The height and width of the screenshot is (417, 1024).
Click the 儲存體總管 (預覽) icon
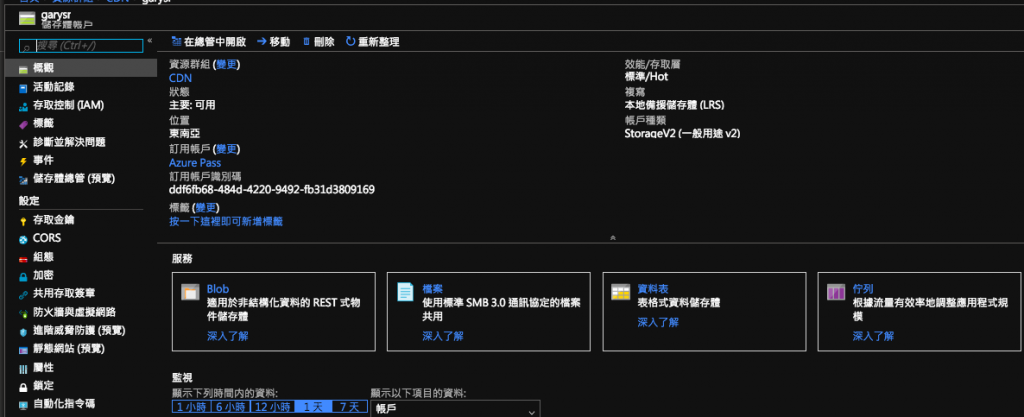tap(24, 179)
